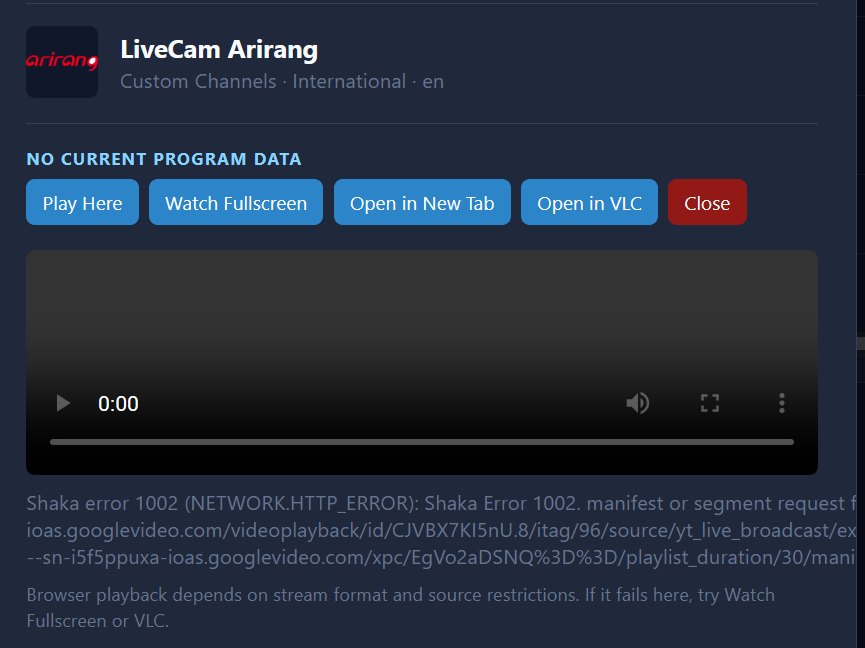Click the googlevideo.com videoplayback URL text
865x648 pixels.
(x=441, y=530)
